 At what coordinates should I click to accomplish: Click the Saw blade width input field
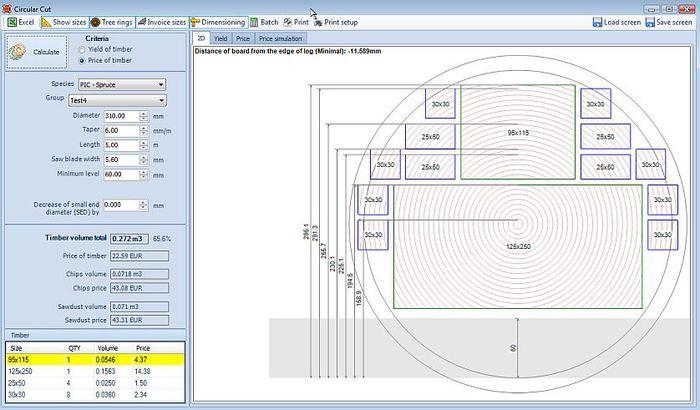point(120,159)
